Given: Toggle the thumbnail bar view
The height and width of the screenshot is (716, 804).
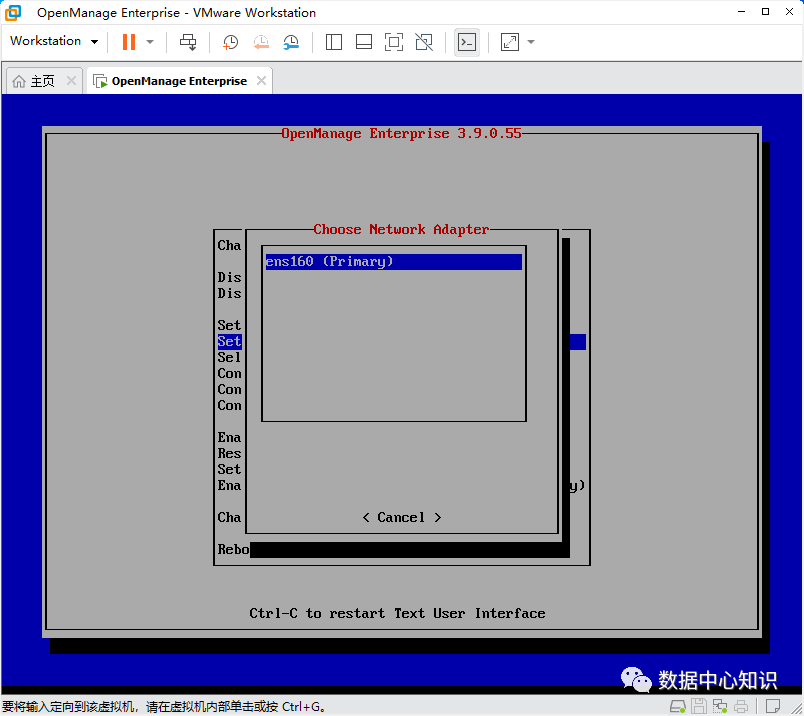Looking at the screenshot, I should [x=364, y=42].
